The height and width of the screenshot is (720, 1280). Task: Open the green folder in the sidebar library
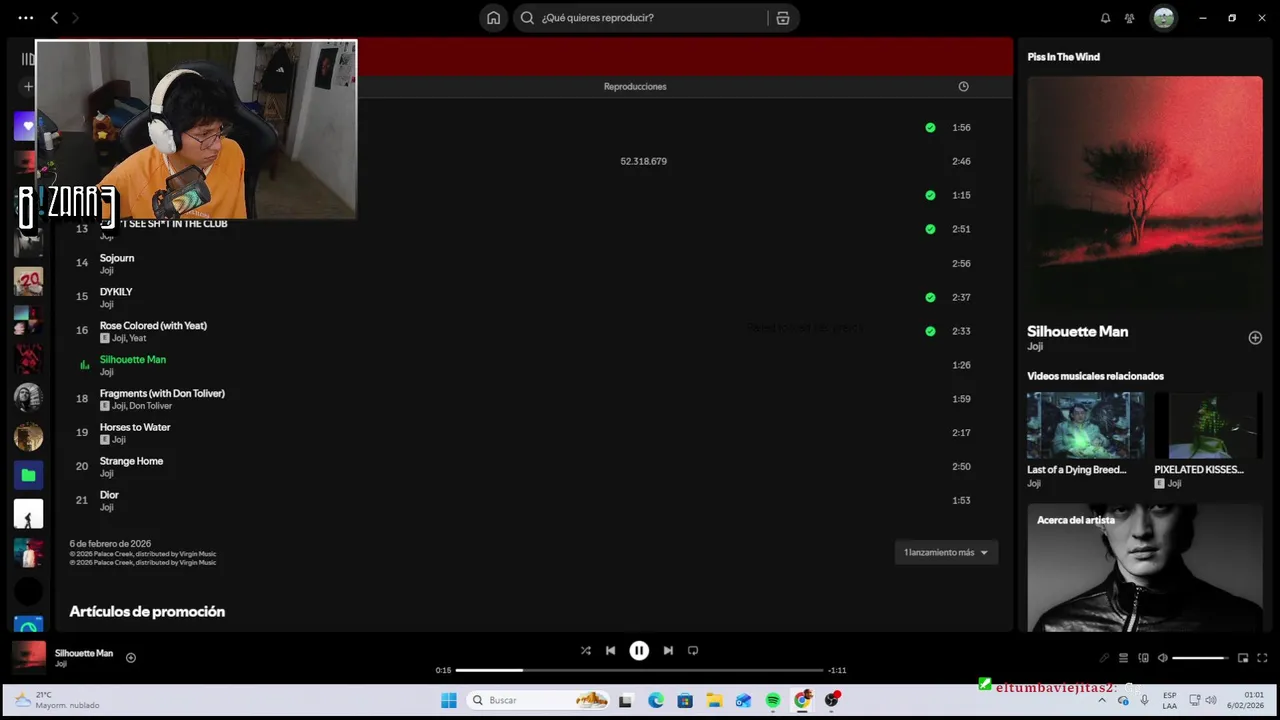[x=28, y=475]
